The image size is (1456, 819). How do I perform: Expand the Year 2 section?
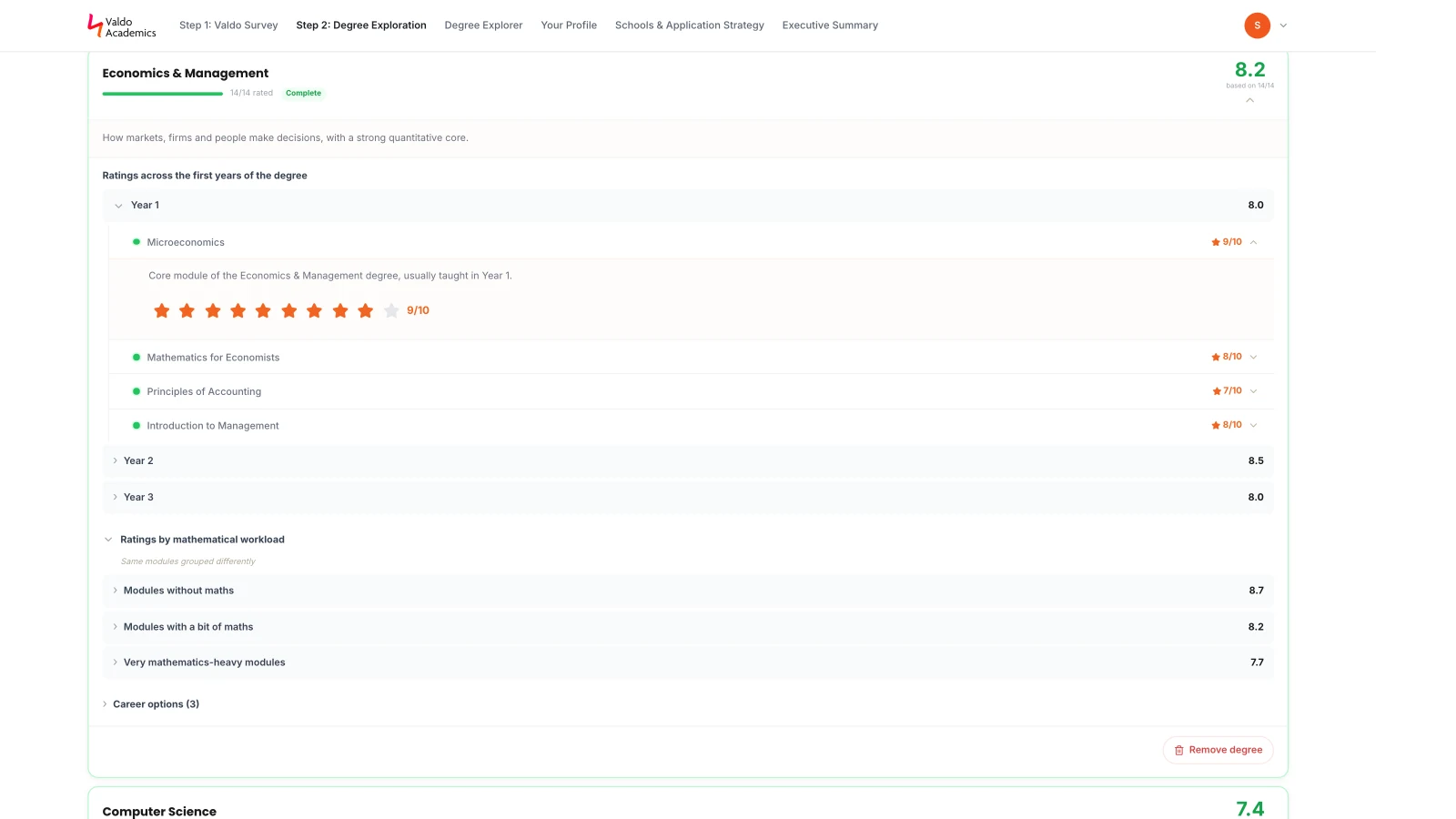point(688,460)
